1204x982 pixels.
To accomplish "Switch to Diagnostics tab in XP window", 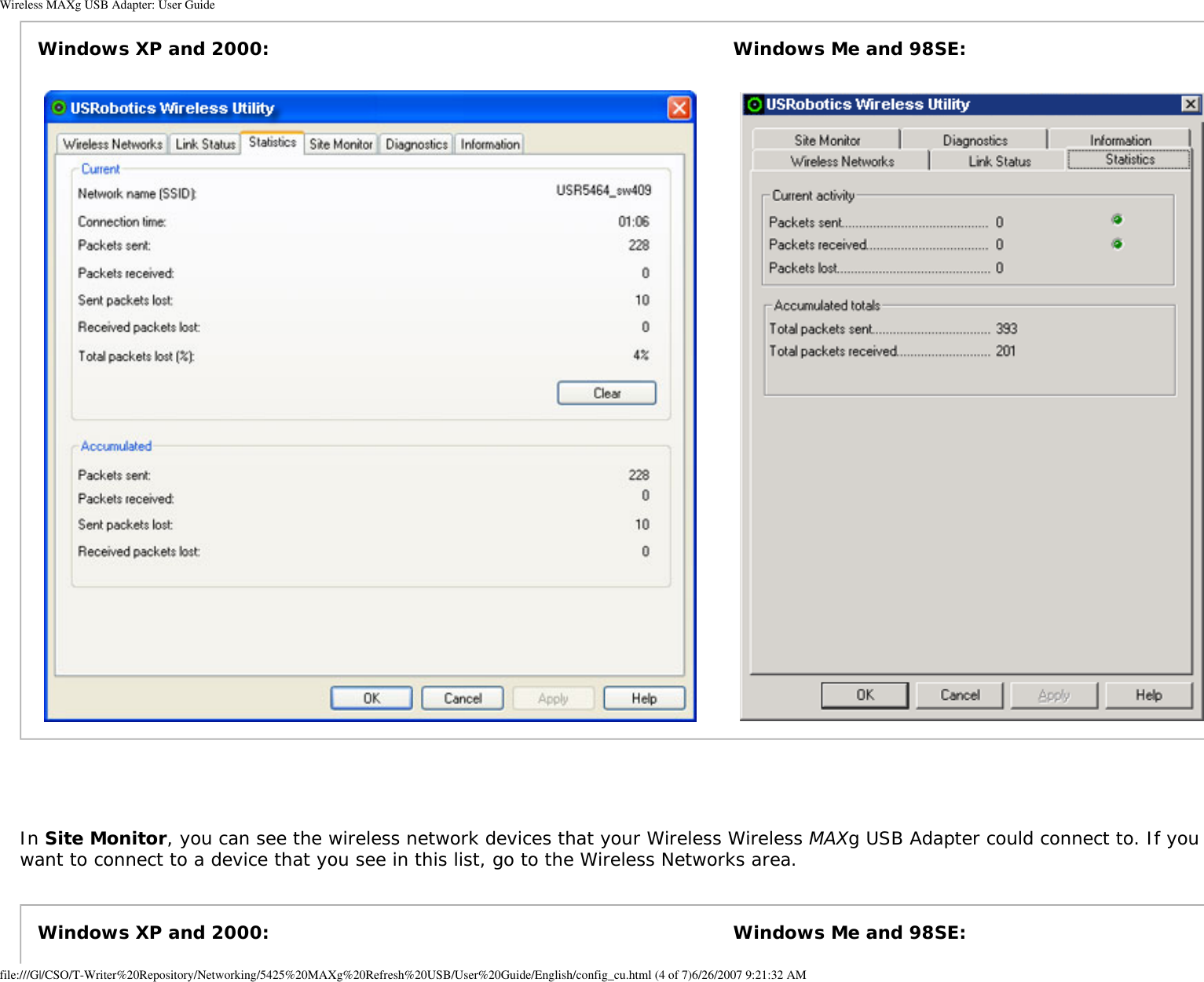I will 416,145.
